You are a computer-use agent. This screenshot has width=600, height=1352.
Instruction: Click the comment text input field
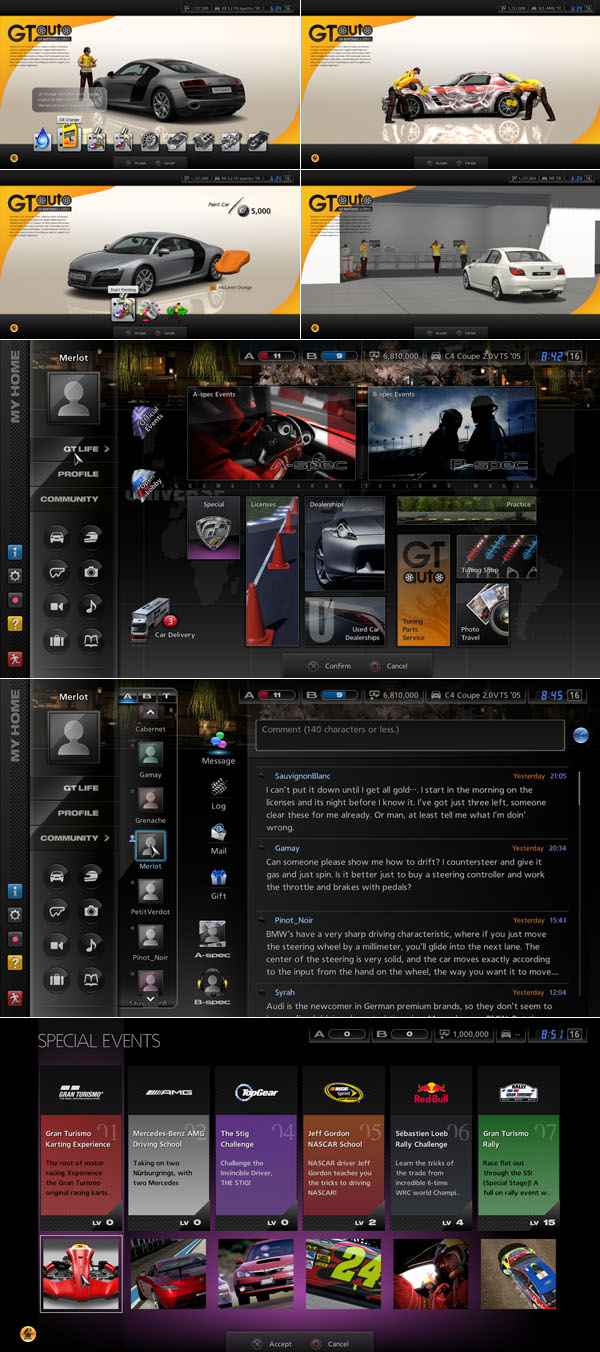point(409,735)
